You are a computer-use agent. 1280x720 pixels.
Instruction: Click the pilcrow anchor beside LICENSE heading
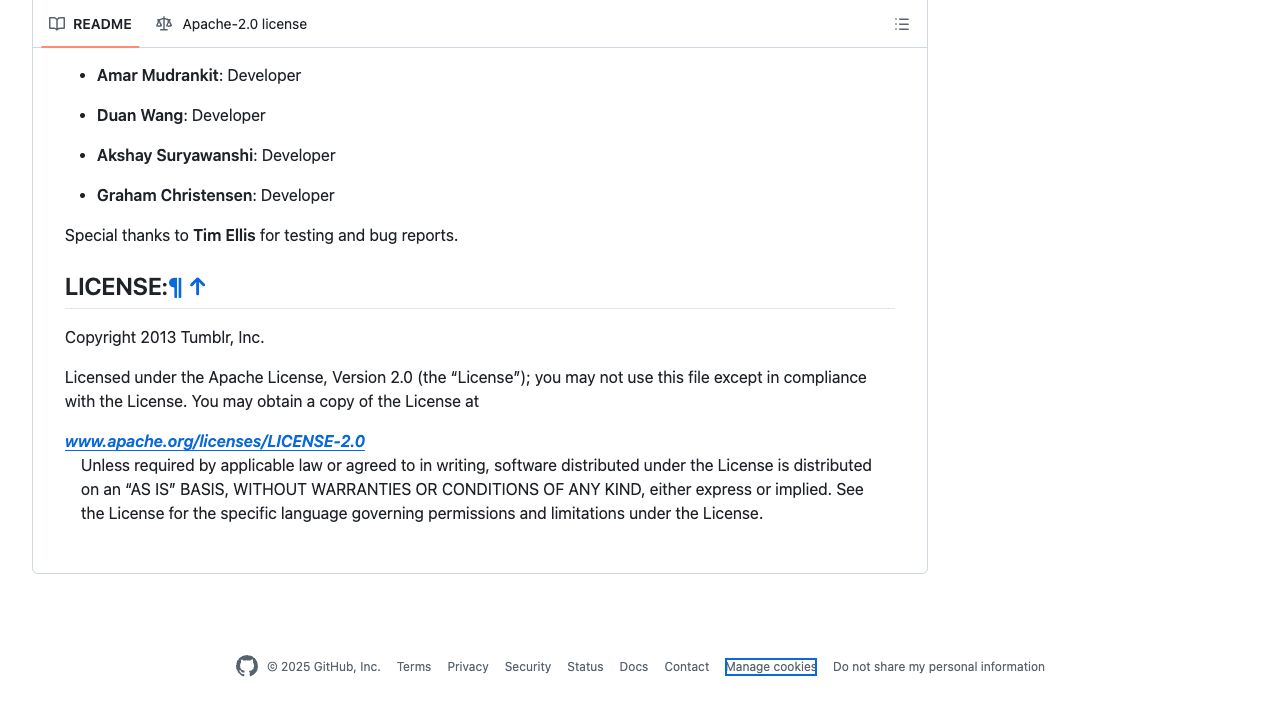coord(176,287)
